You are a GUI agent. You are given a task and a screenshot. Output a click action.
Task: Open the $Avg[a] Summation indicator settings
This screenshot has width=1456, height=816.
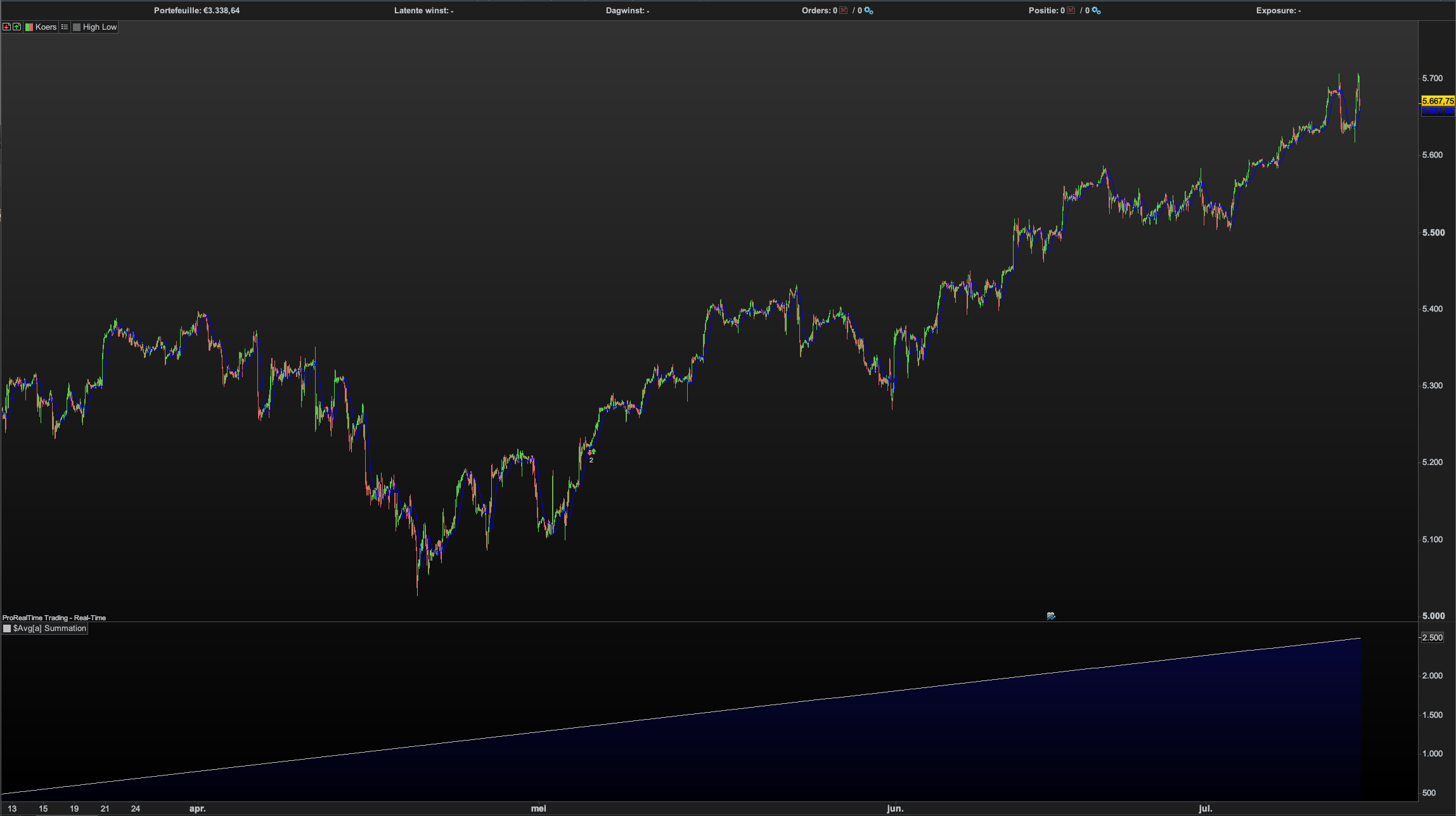click(49, 628)
